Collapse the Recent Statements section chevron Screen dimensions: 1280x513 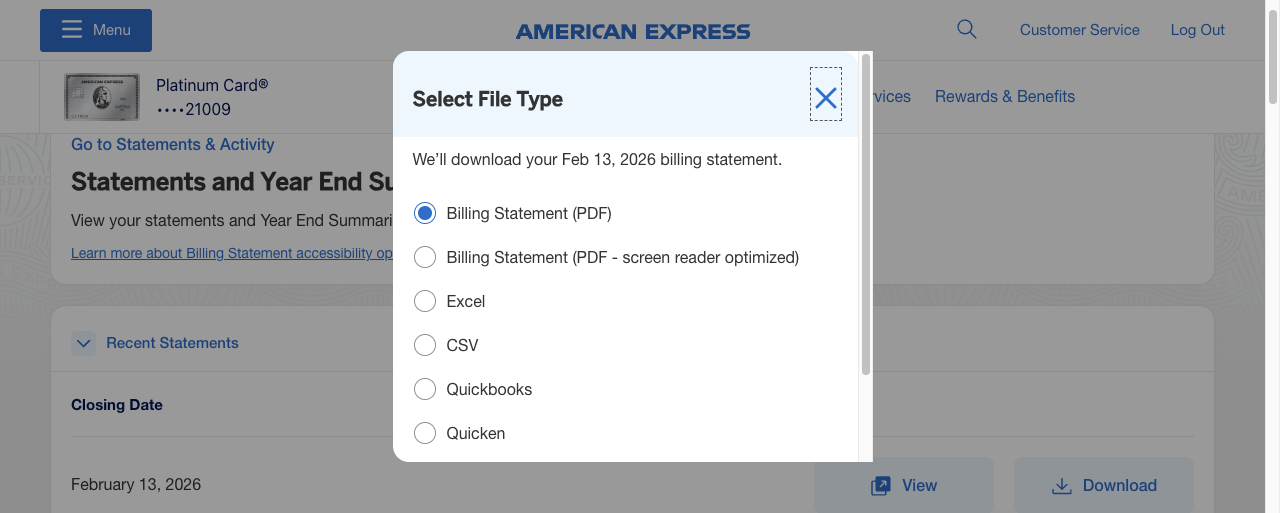83,343
